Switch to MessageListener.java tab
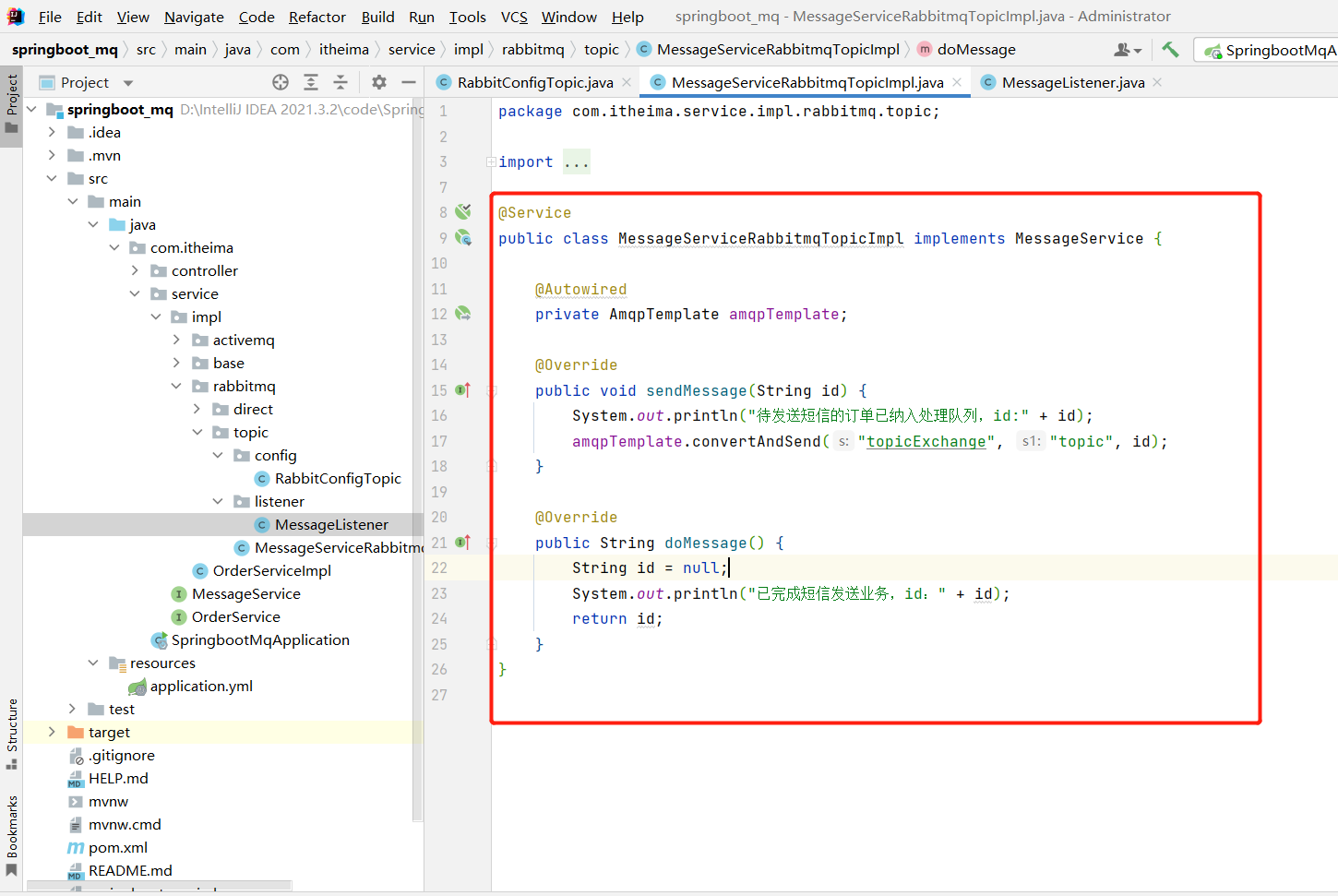 point(1073,82)
